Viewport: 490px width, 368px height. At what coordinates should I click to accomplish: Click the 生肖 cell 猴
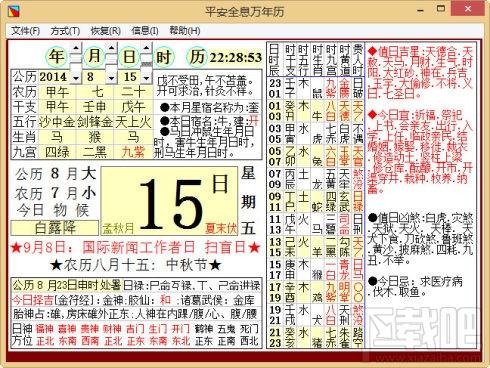coord(95,137)
